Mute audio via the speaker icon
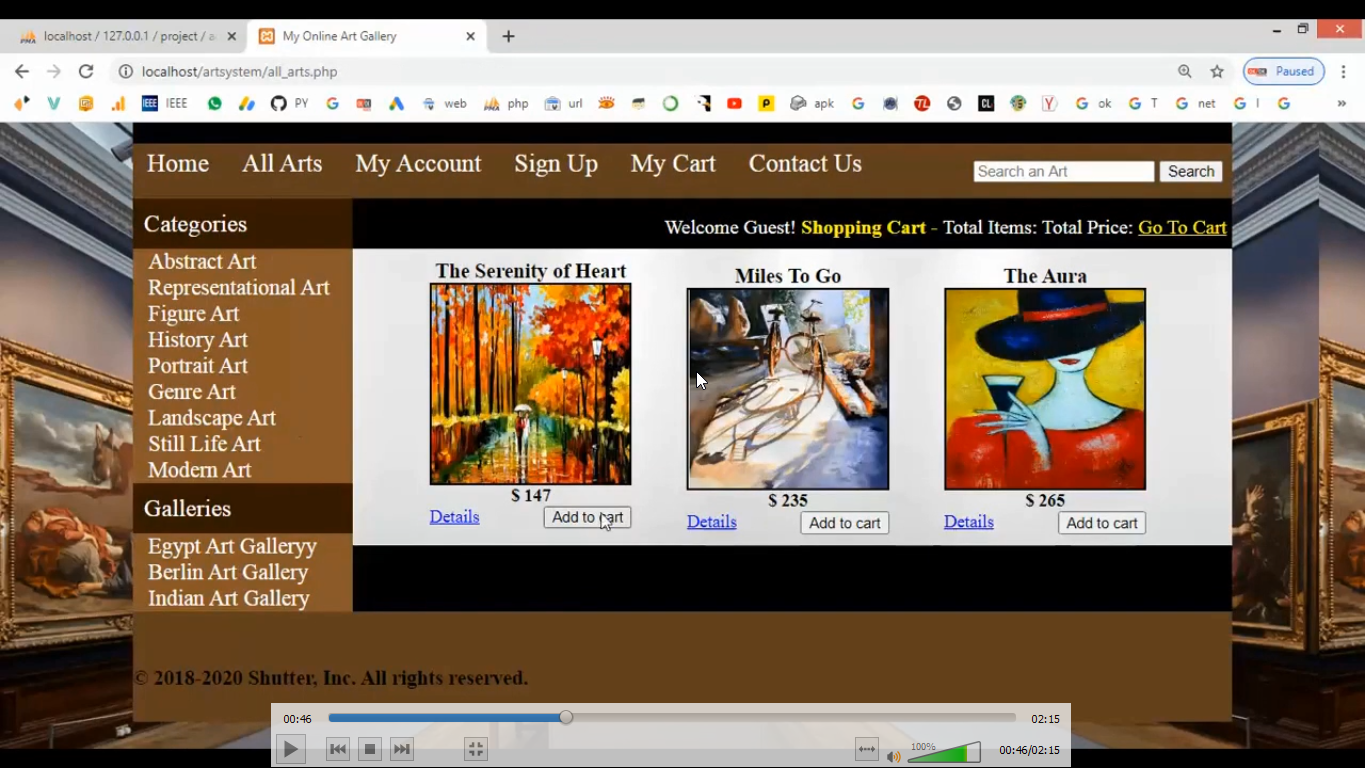Viewport: 1365px width, 768px height. click(x=893, y=756)
